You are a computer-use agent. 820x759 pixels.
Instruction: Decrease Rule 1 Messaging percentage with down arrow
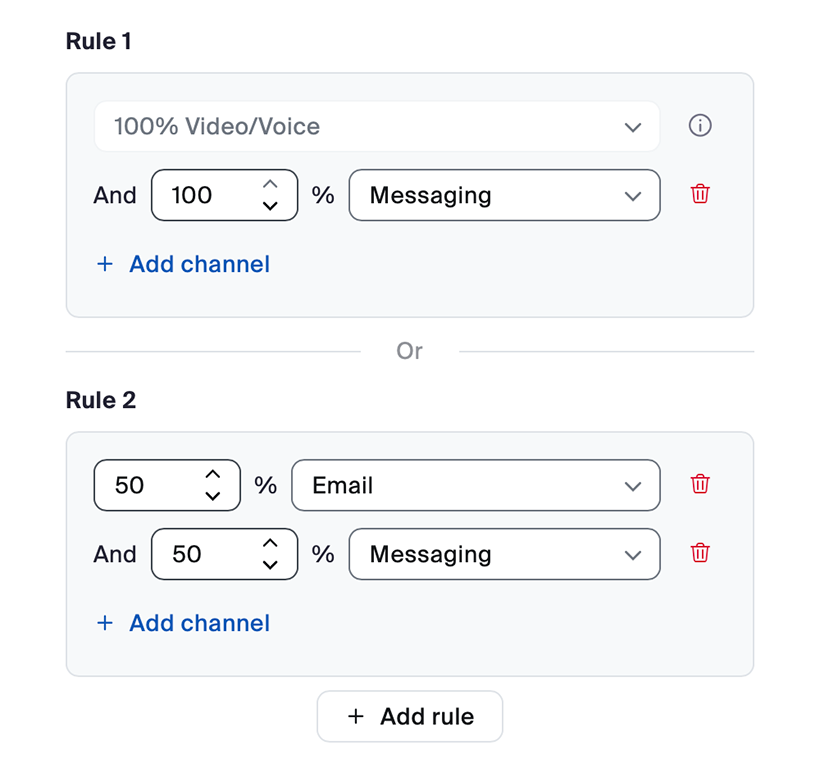click(269, 205)
